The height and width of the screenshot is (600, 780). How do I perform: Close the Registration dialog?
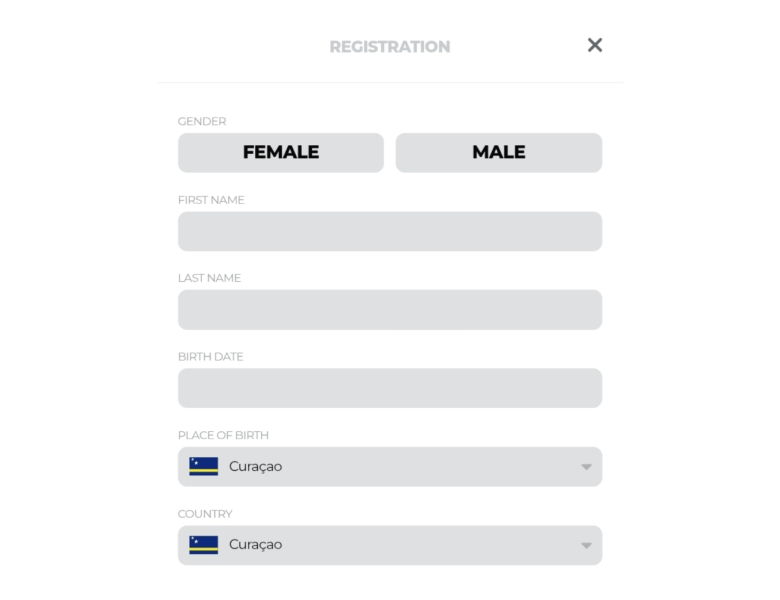pos(595,45)
